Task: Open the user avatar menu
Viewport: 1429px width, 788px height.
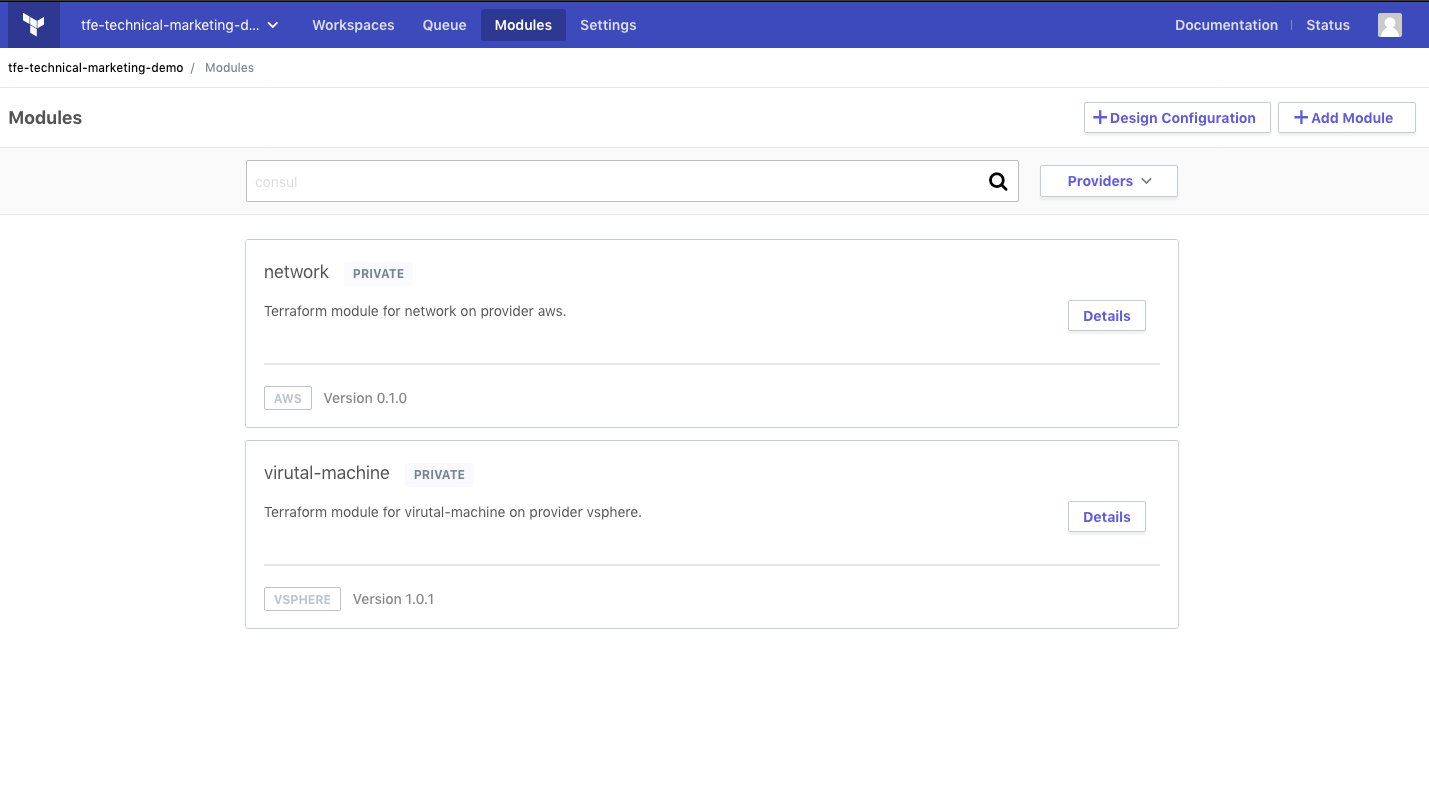Action: [x=1390, y=25]
